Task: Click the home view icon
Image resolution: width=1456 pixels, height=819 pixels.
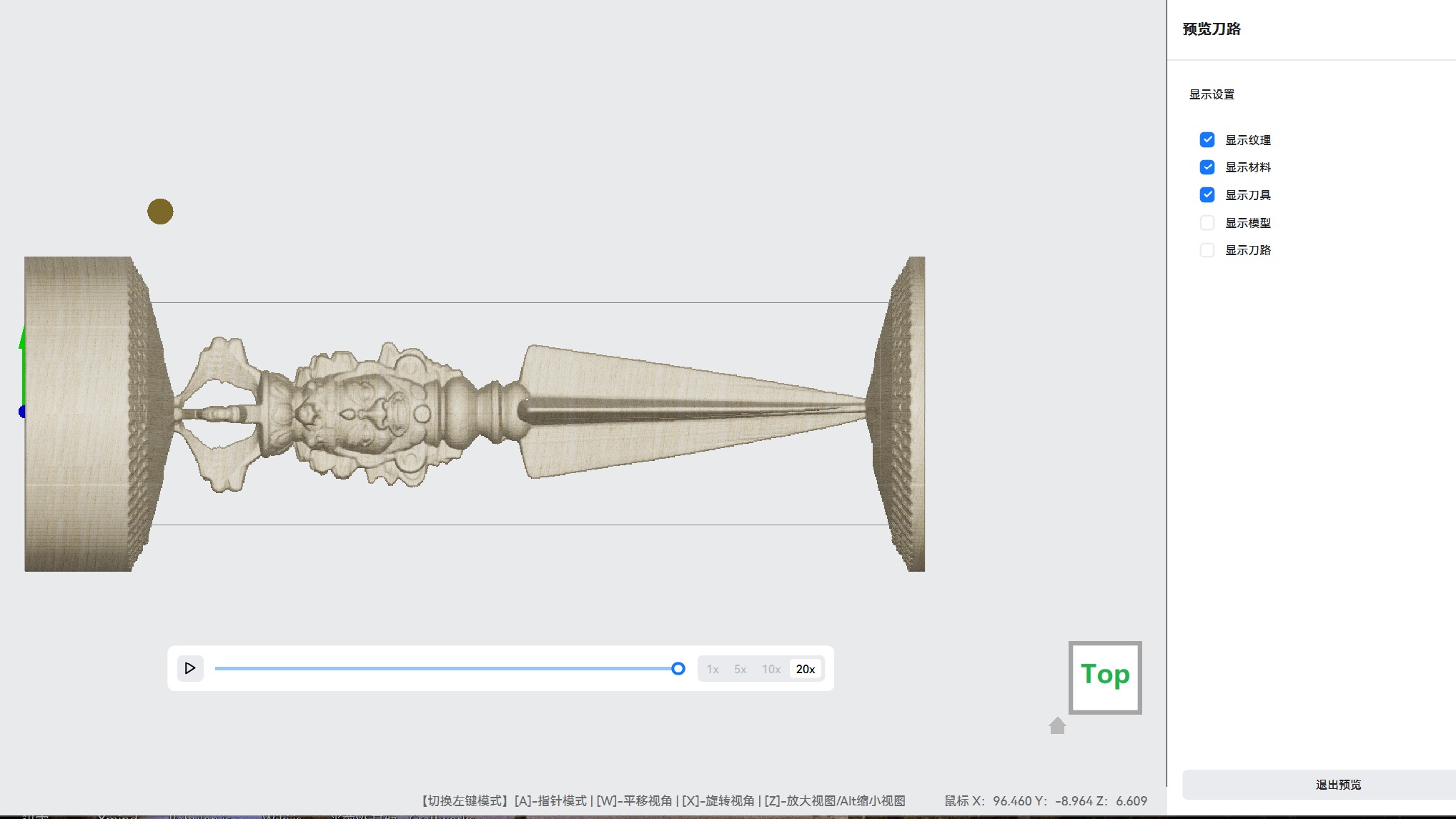Action: point(1057,725)
